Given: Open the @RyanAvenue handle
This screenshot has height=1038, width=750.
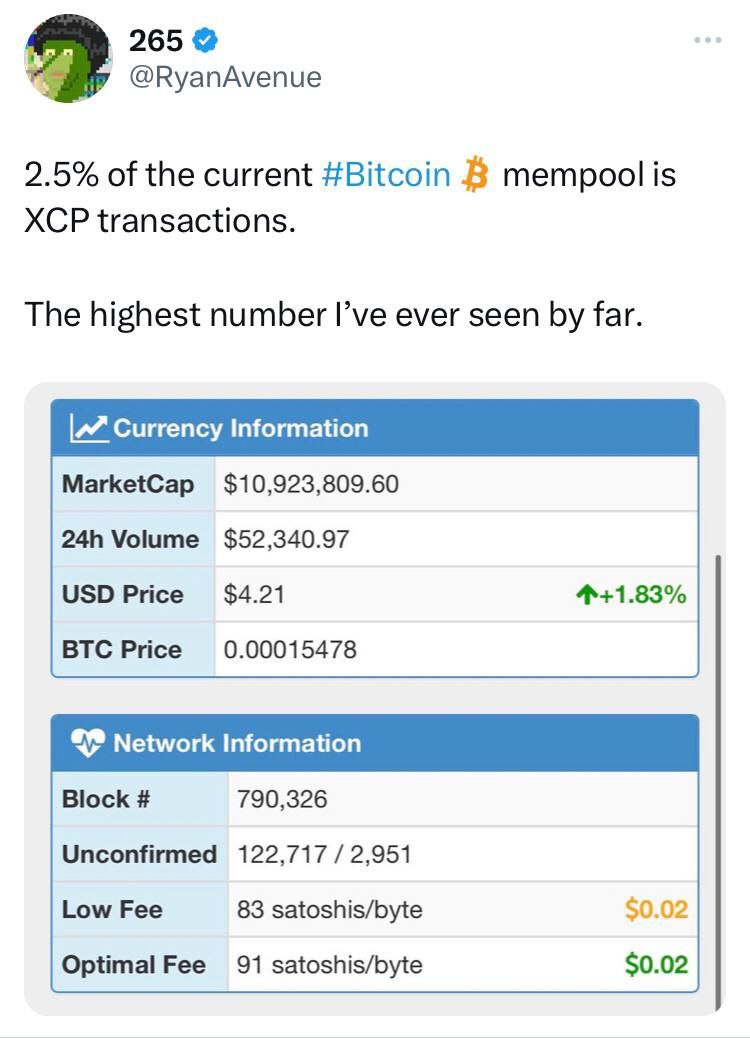Looking at the screenshot, I should click(x=225, y=77).
